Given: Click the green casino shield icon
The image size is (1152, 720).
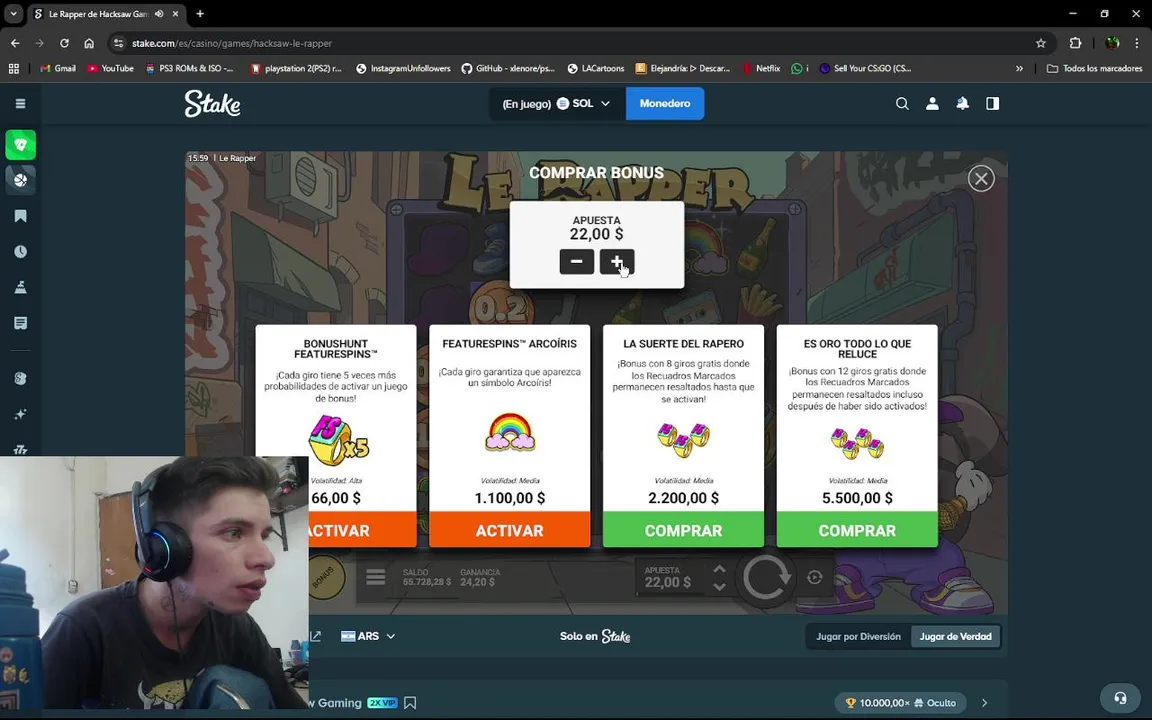Looking at the screenshot, I should click(21, 145).
